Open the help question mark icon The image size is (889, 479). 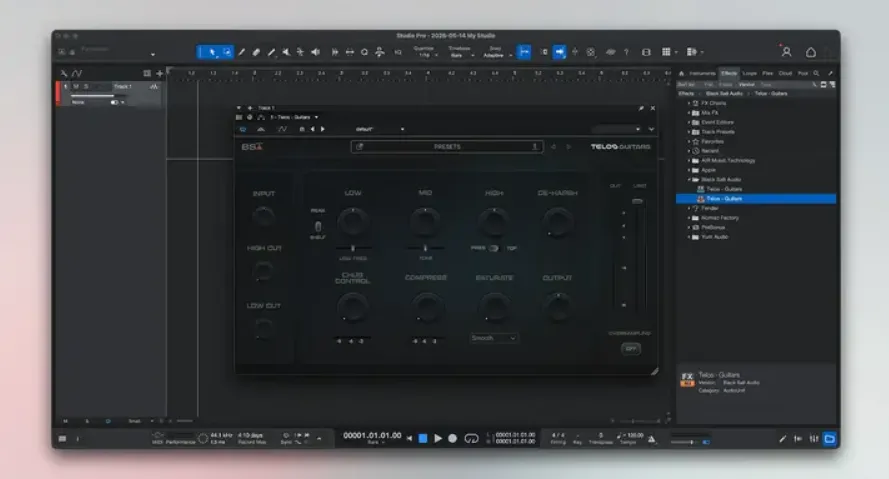coord(626,52)
